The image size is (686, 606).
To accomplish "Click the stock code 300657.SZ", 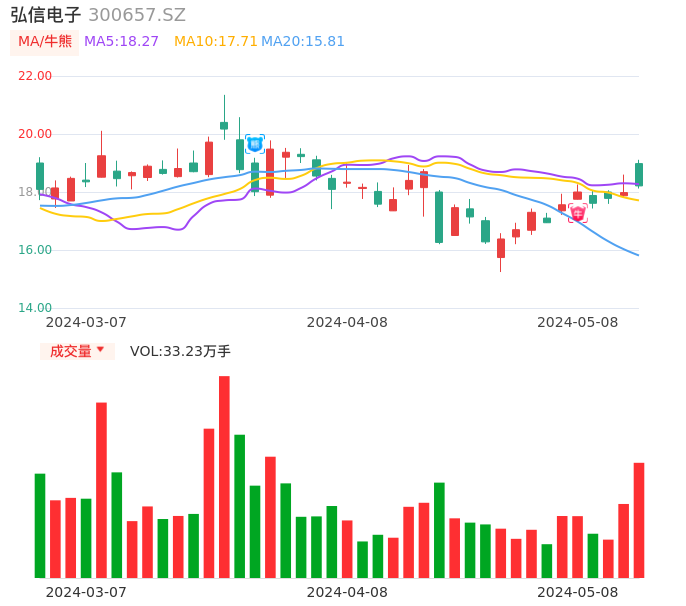I will pyautogui.click(x=137, y=15).
